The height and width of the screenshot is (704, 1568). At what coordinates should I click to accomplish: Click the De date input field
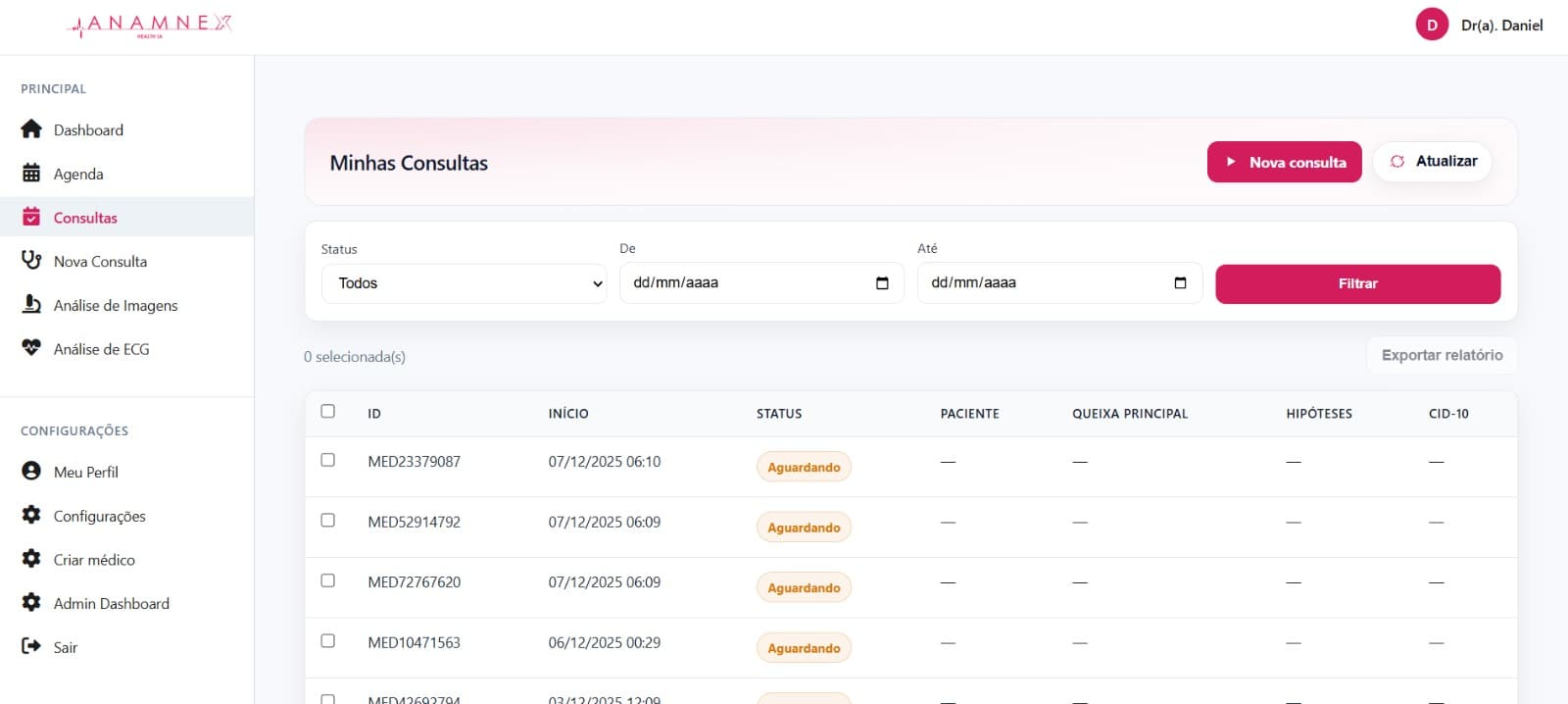click(x=761, y=283)
